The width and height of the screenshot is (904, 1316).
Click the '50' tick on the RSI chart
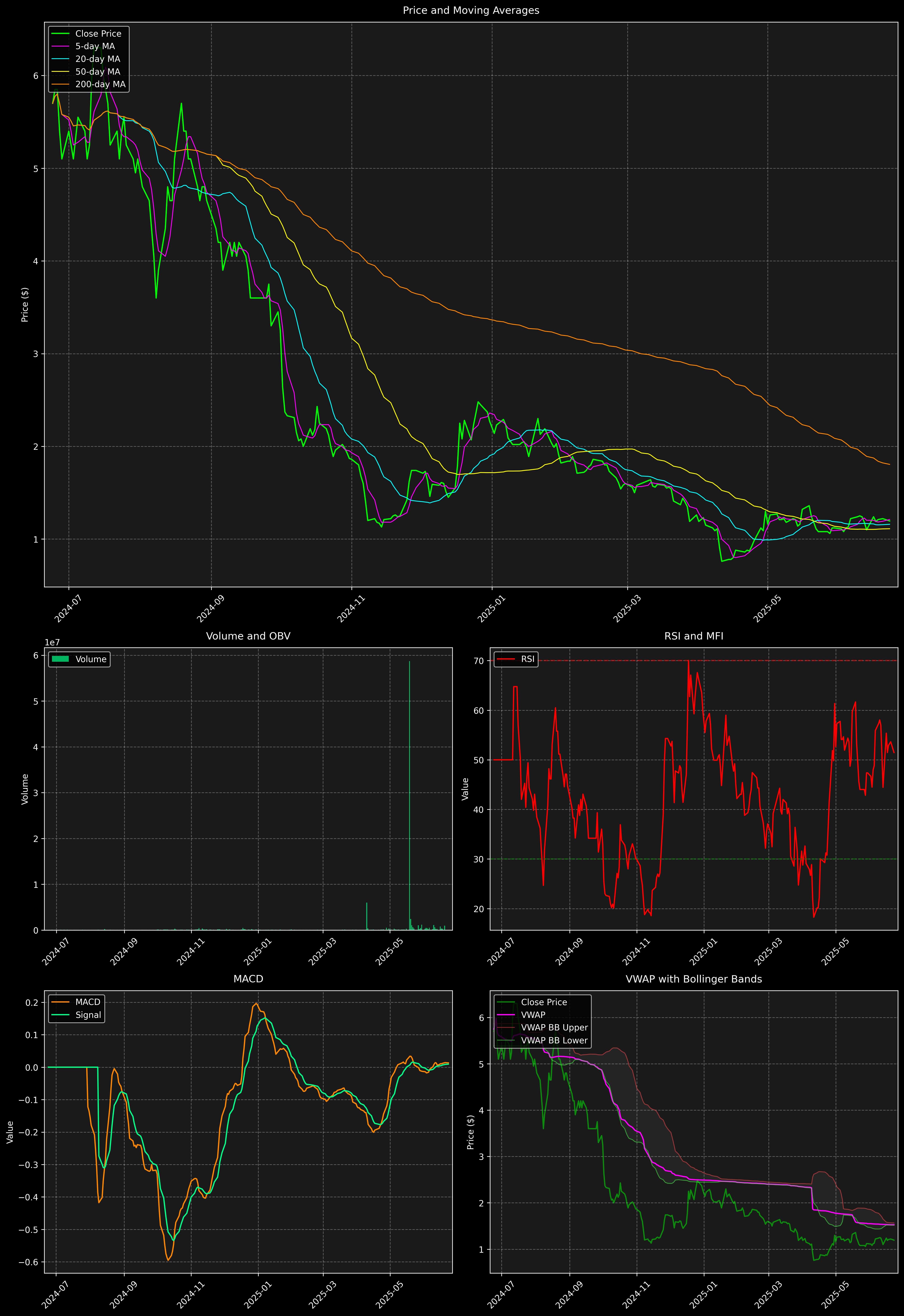479,760
